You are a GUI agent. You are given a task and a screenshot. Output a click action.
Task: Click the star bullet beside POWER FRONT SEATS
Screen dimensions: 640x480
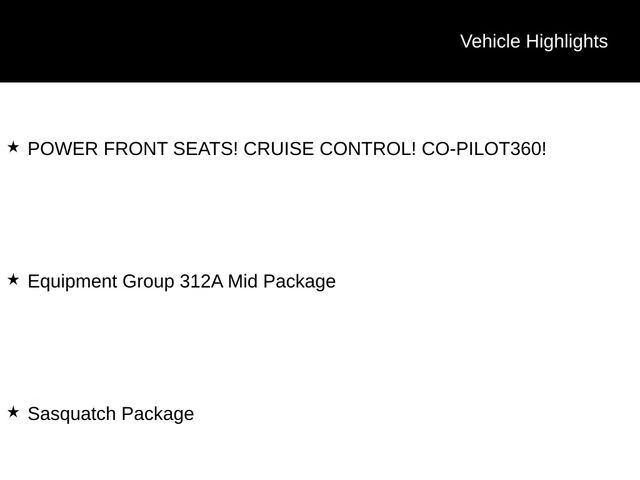pyautogui.click(x=13, y=148)
